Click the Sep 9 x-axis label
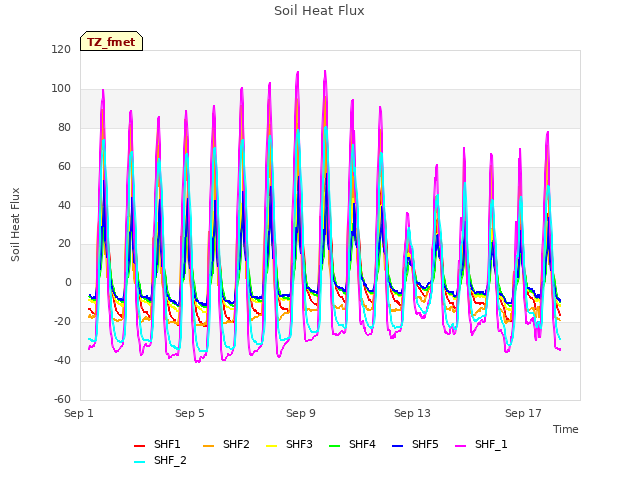This screenshot has height=480, width=640. coord(301,413)
